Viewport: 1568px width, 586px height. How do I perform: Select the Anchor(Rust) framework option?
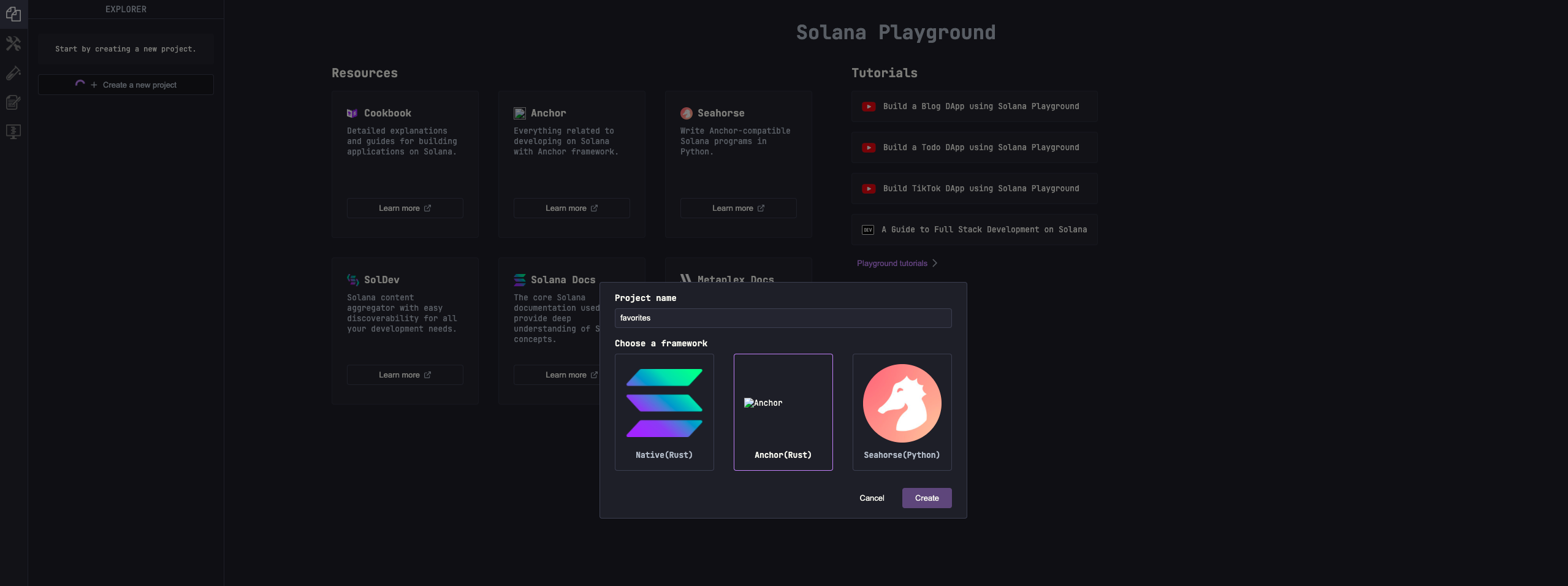(783, 412)
